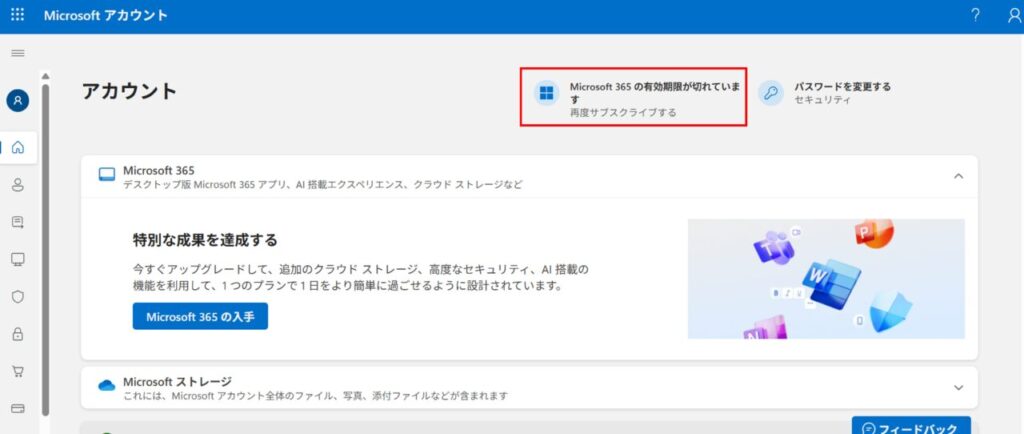
Task: Open the Order history cart sidebar icon
Action: 18,371
